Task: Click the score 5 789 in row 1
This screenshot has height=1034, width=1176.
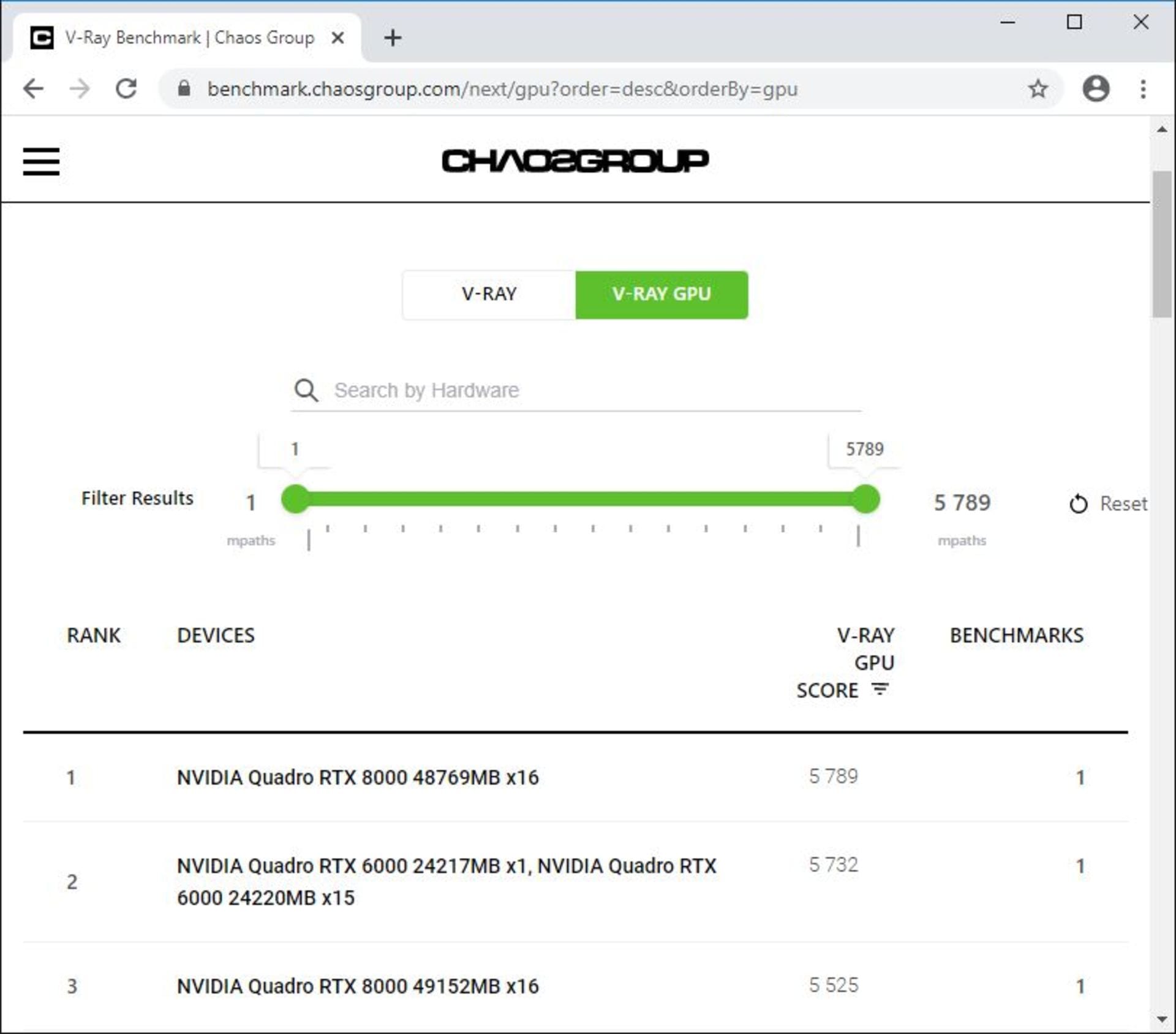Action: [x=833, y=776]
